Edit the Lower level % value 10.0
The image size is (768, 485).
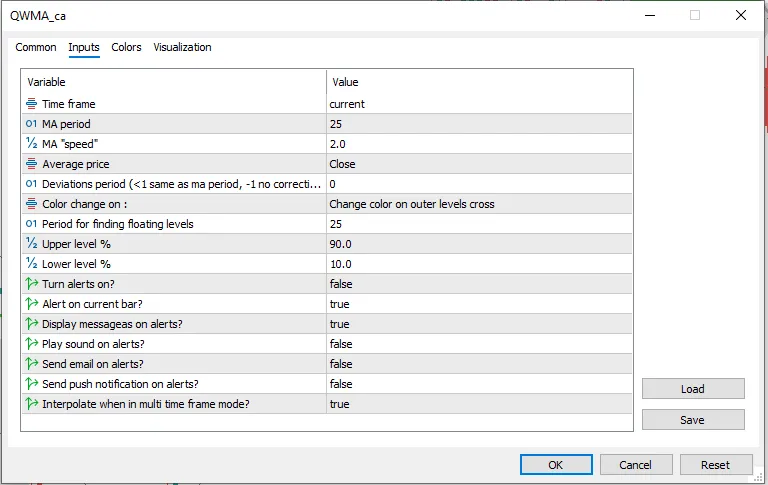[479, 264]
